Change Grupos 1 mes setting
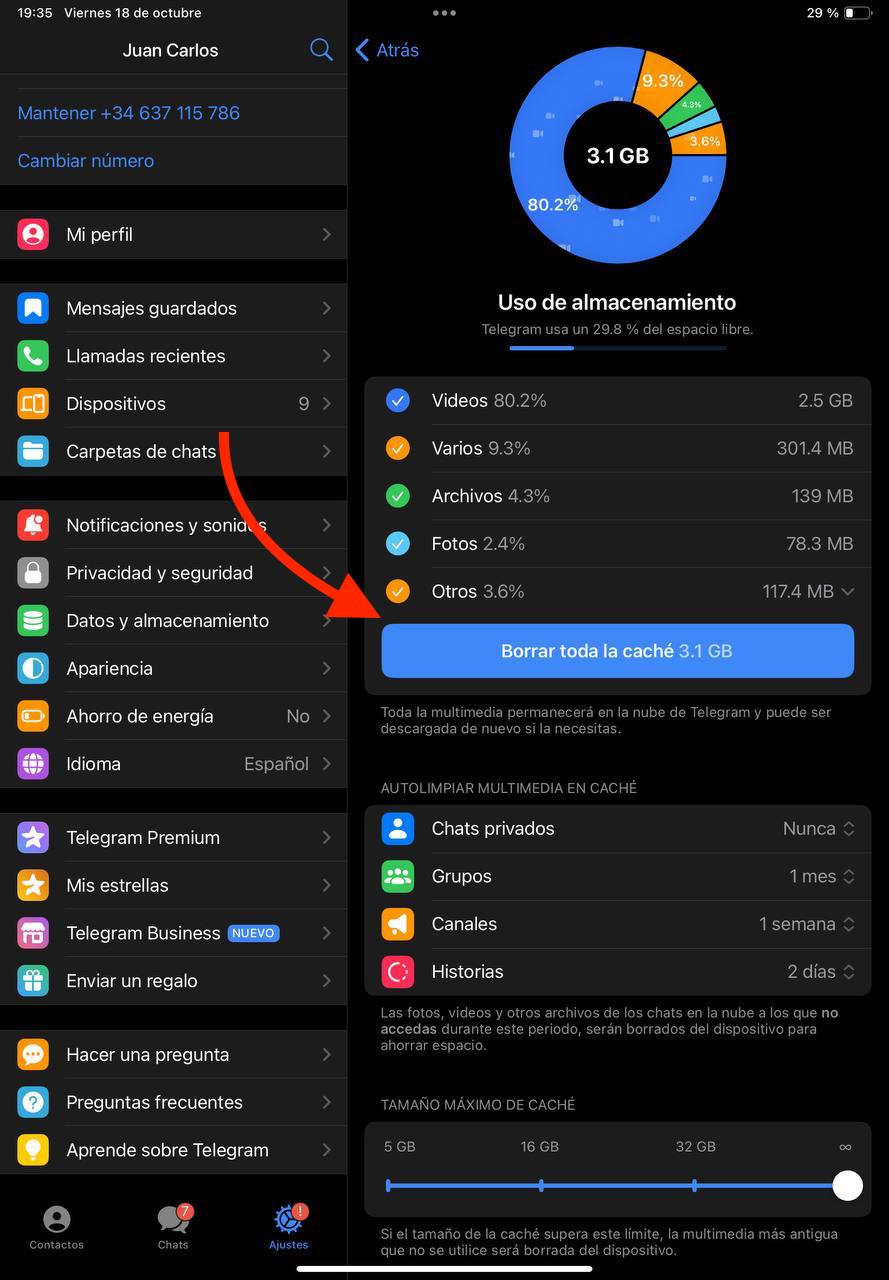Screen dimensions: 889x1280 pos(822,876)
